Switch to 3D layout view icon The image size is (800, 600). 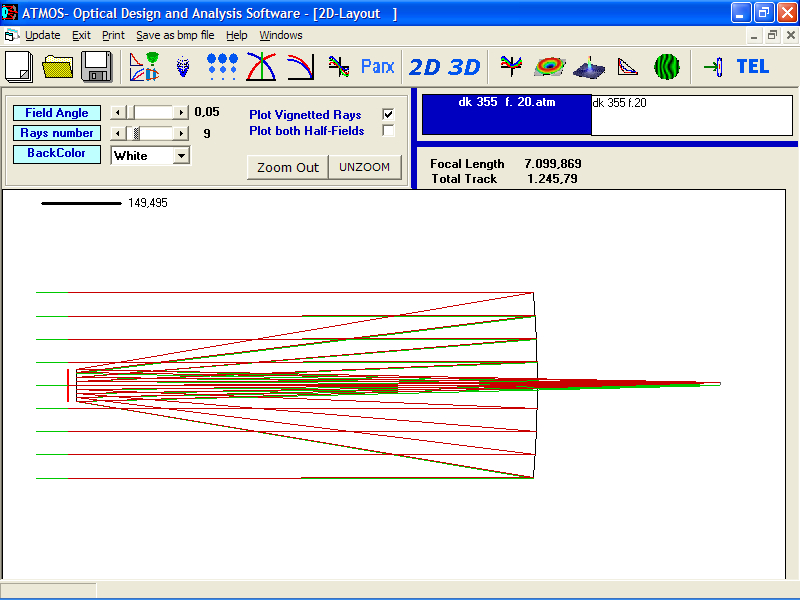coord(464,67)
